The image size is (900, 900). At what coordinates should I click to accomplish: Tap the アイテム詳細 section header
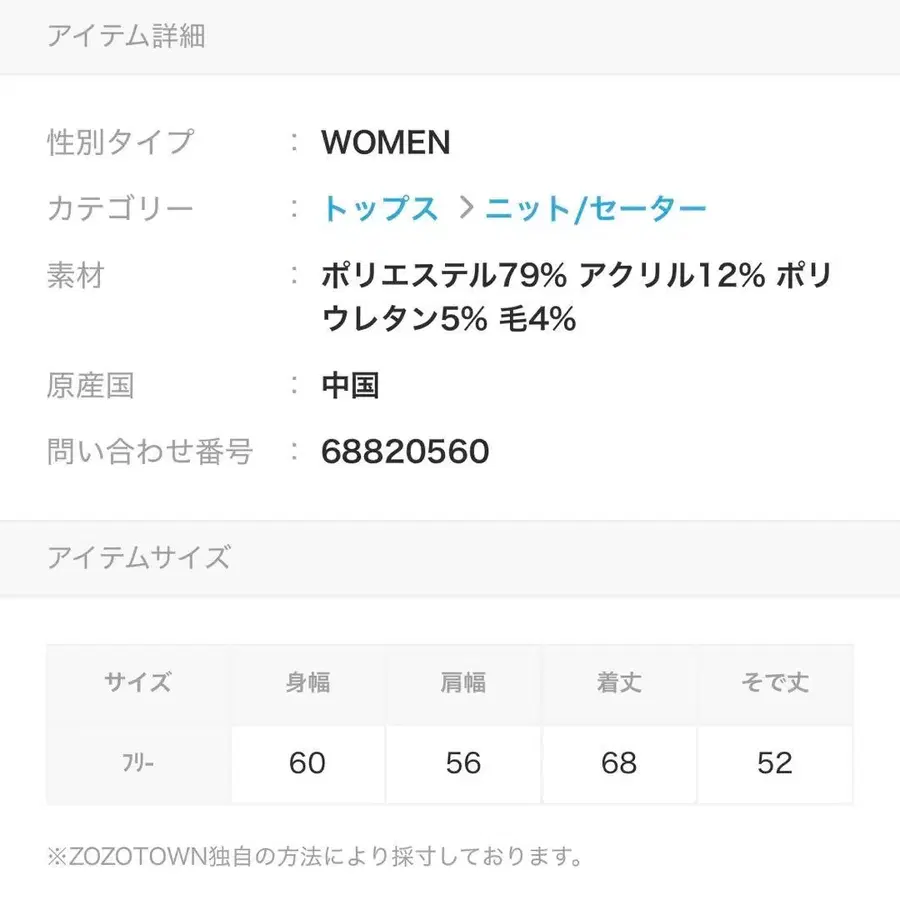pyautogui.click(x=126, y=37)
